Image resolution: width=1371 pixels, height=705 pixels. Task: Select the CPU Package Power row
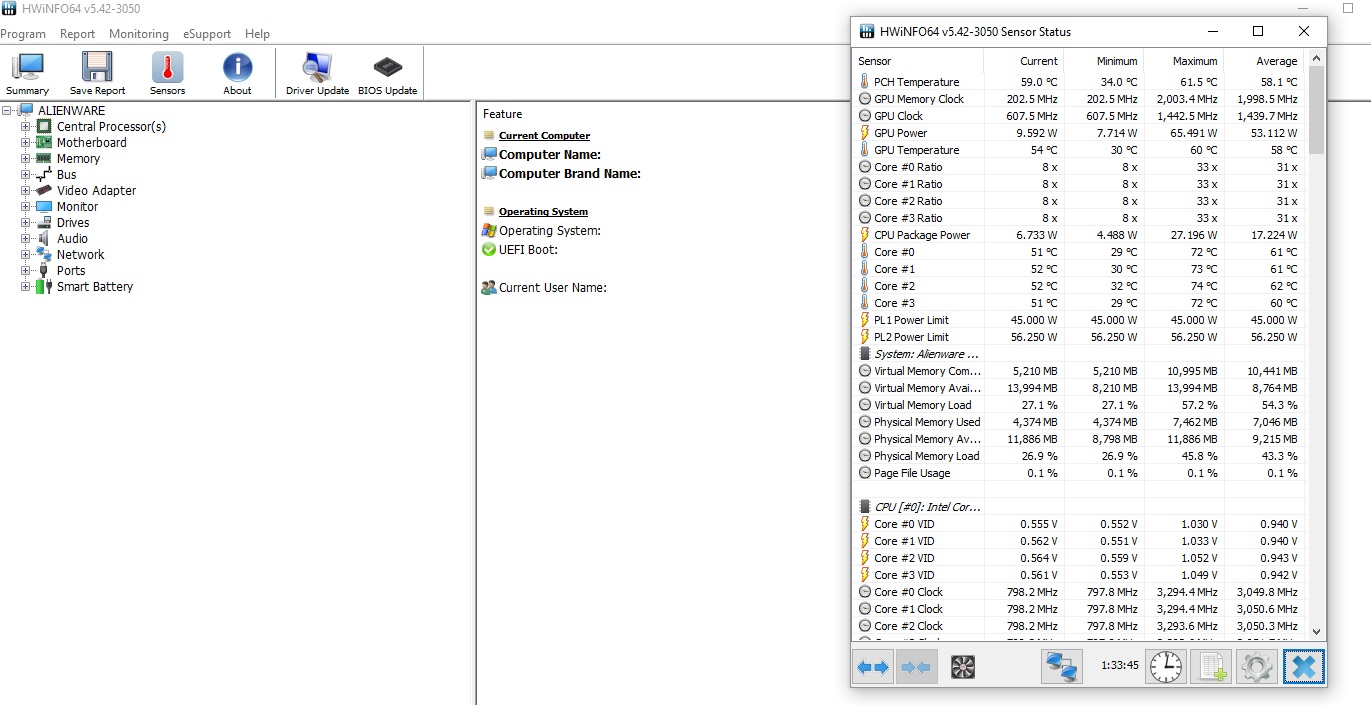click(1080, 235)
